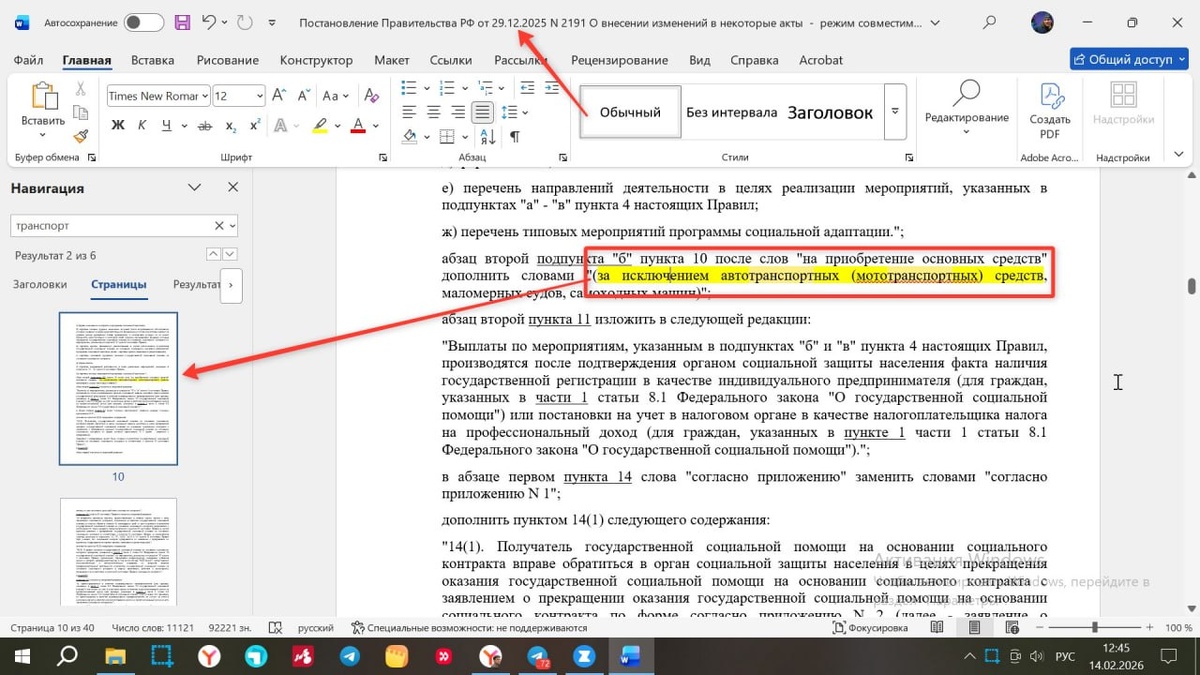Apply subscript formatting x₂

pos(231,127)
